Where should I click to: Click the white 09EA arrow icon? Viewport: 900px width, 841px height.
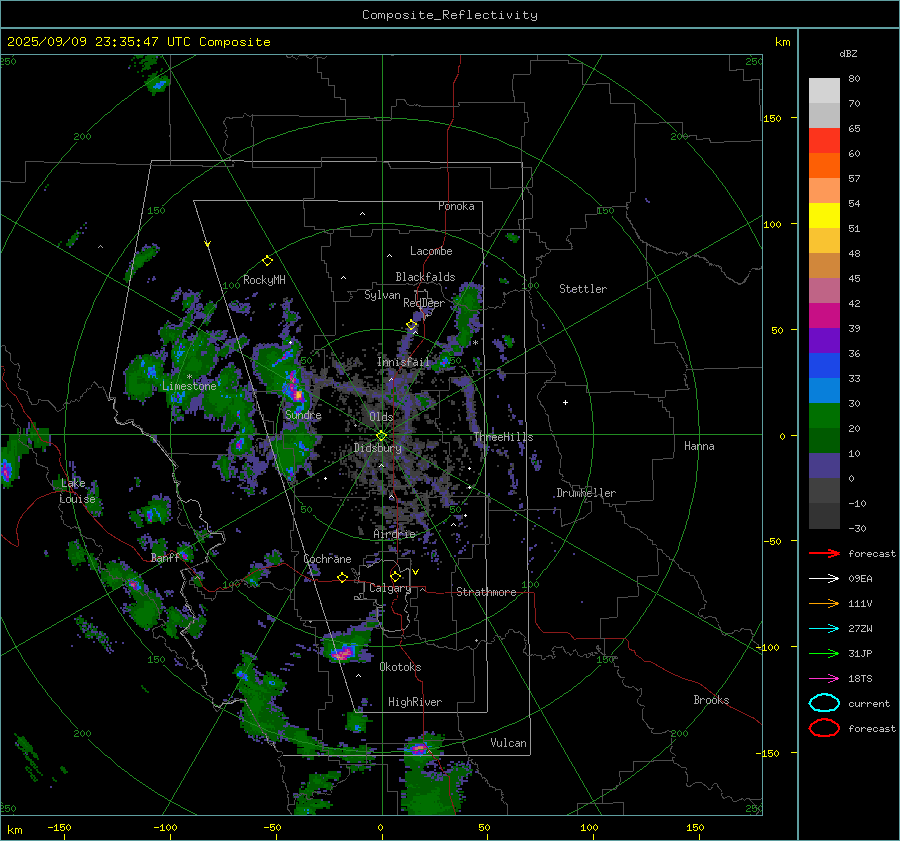click(x=824, y=579)
